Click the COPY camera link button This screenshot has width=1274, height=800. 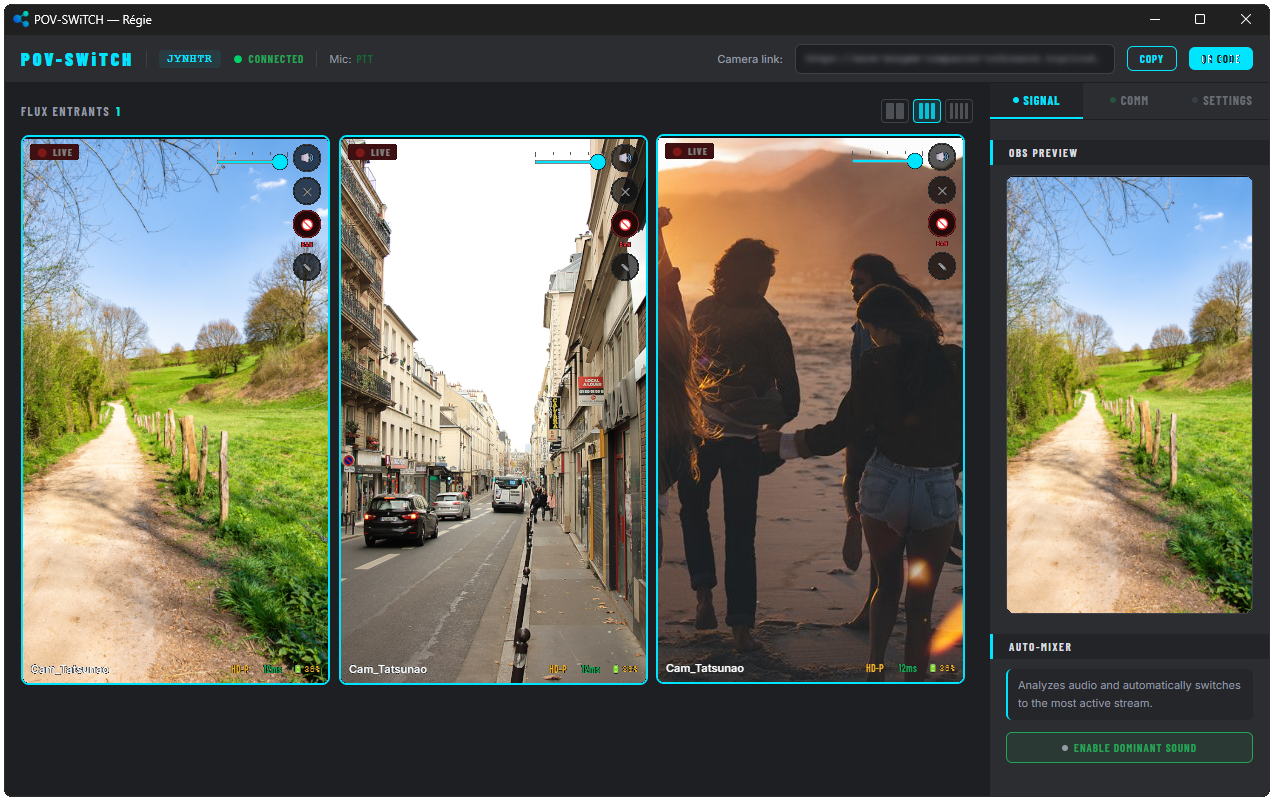tap(1151, 59)
